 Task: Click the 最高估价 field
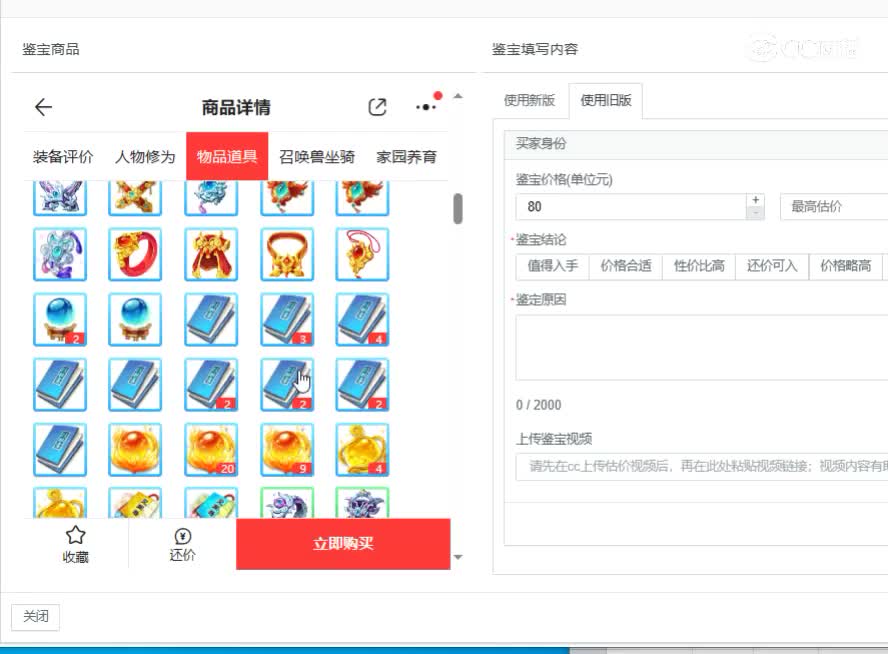pyautogui.click(x=834, y=207)
